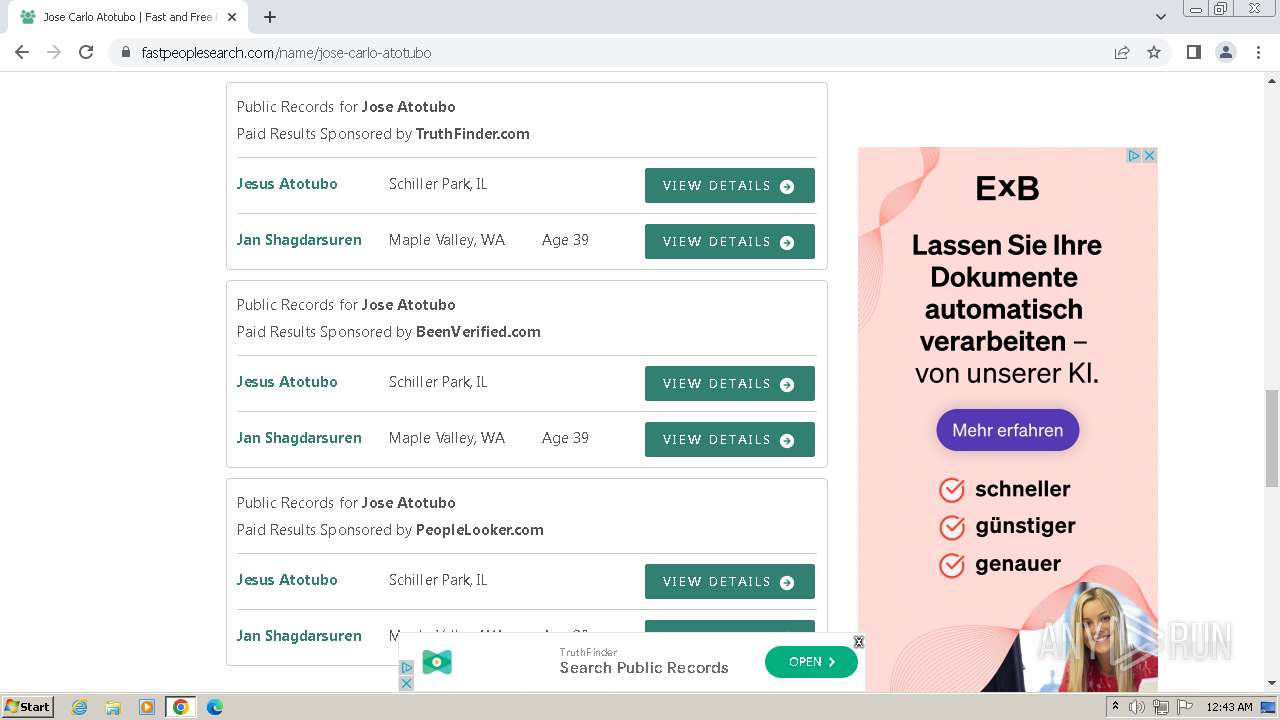View details for Jan Shagdarsuren on TruthFinder
This screenshot has width=1280, height=720.
(730, 242)
